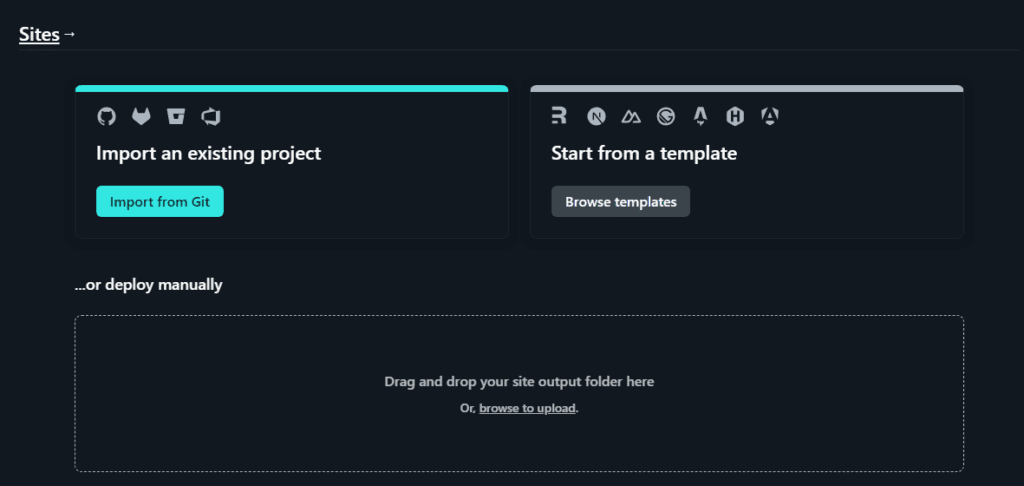Viewport: 1024px width, 486px height.
Task: Click the Next.js 'N' circle icon
Action: 596,117
